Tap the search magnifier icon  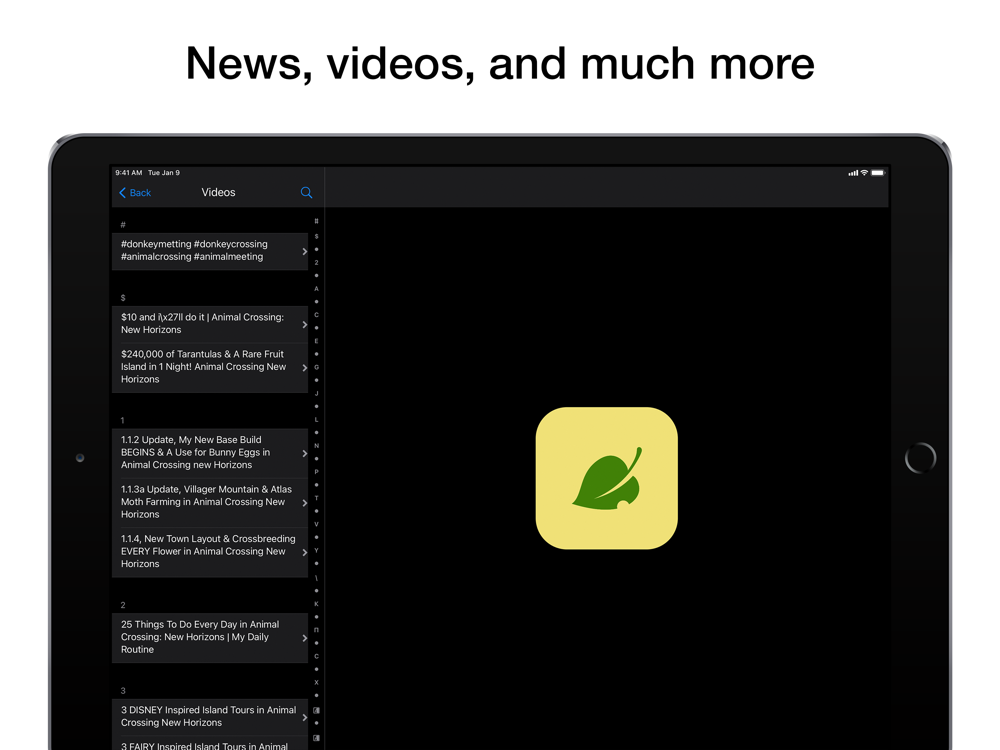[306, 193]
